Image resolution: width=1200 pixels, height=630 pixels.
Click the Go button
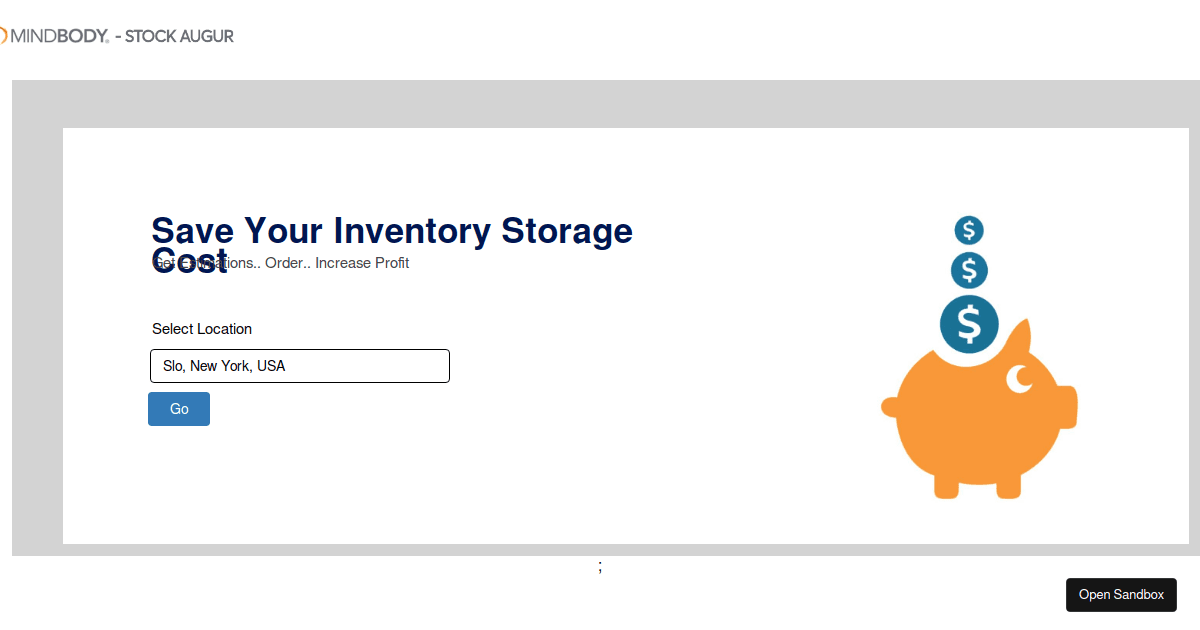pyautogui.click(x=179, y=409)
